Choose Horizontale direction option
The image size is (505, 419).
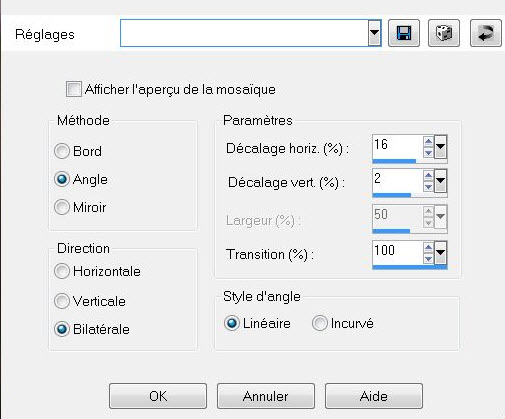pos(62,271)
